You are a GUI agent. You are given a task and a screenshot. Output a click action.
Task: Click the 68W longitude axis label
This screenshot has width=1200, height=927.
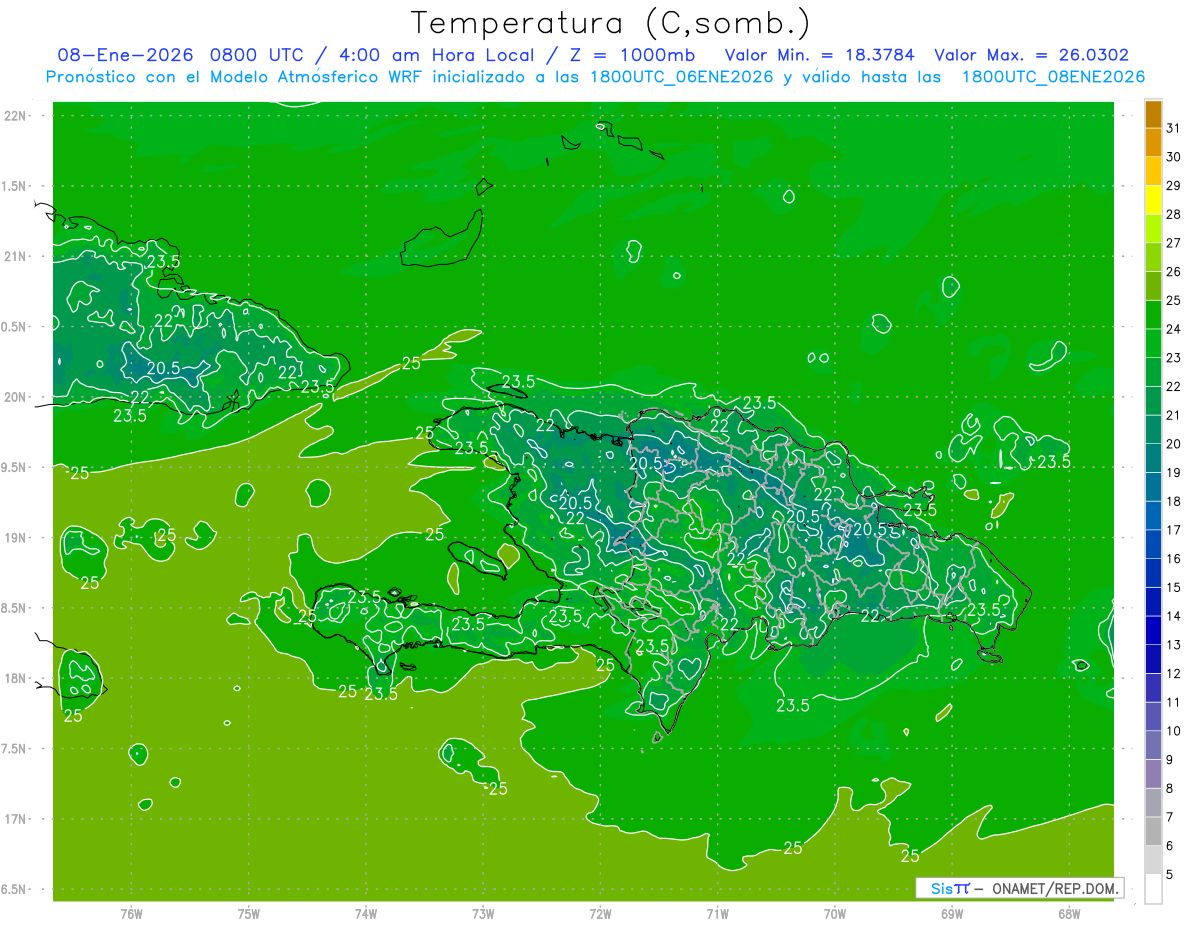tap(1069, 913)
